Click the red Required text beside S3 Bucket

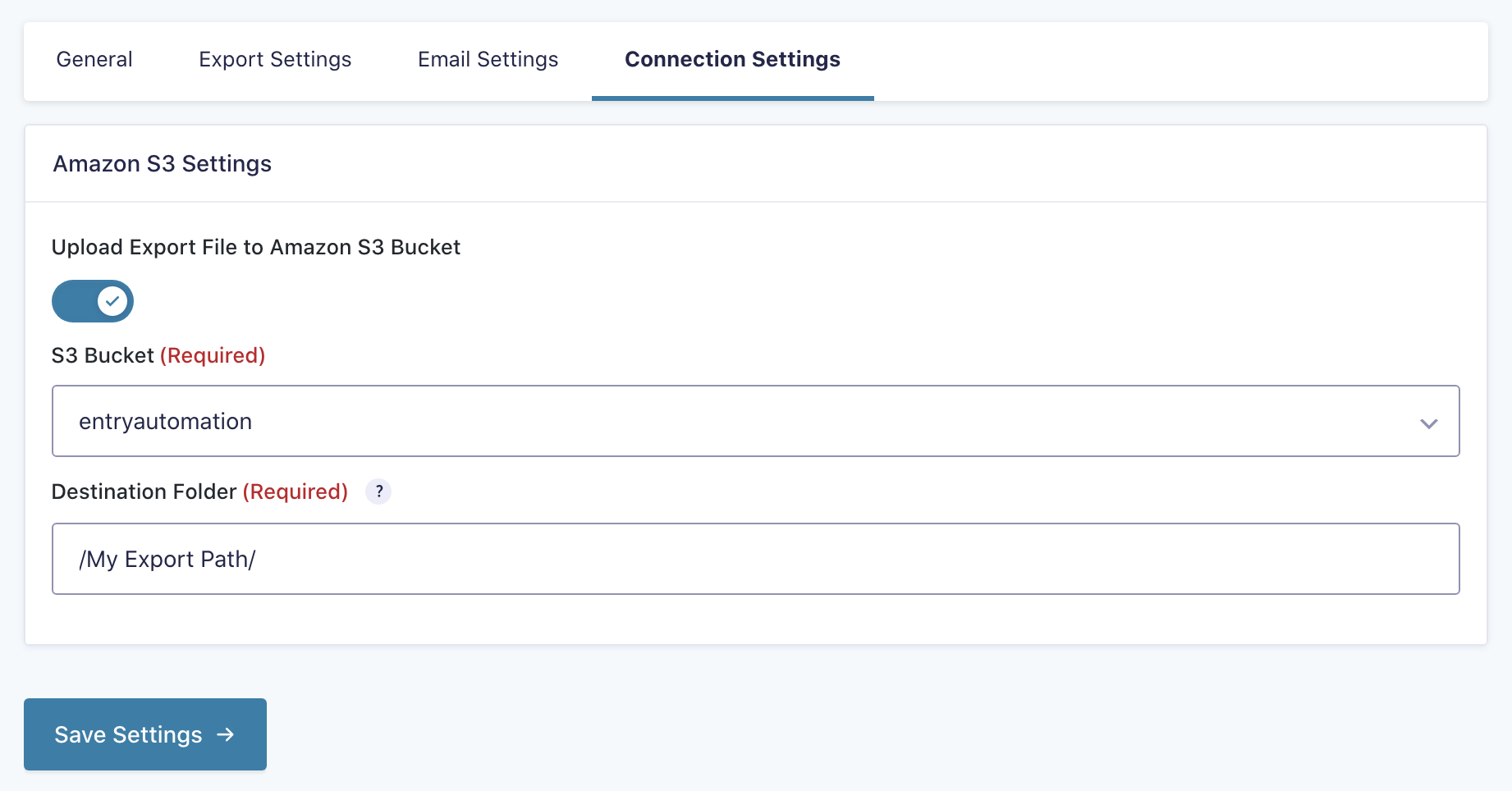click(213, 355)
